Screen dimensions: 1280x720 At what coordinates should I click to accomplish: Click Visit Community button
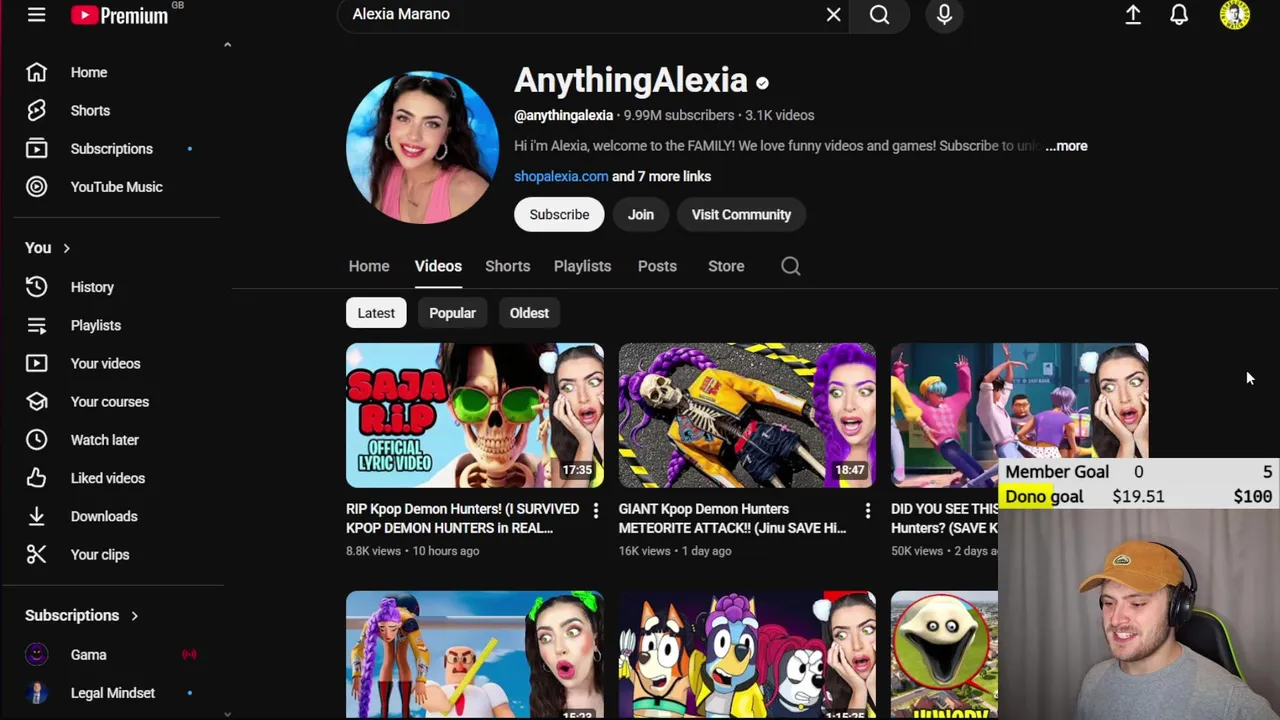(741, 215)
